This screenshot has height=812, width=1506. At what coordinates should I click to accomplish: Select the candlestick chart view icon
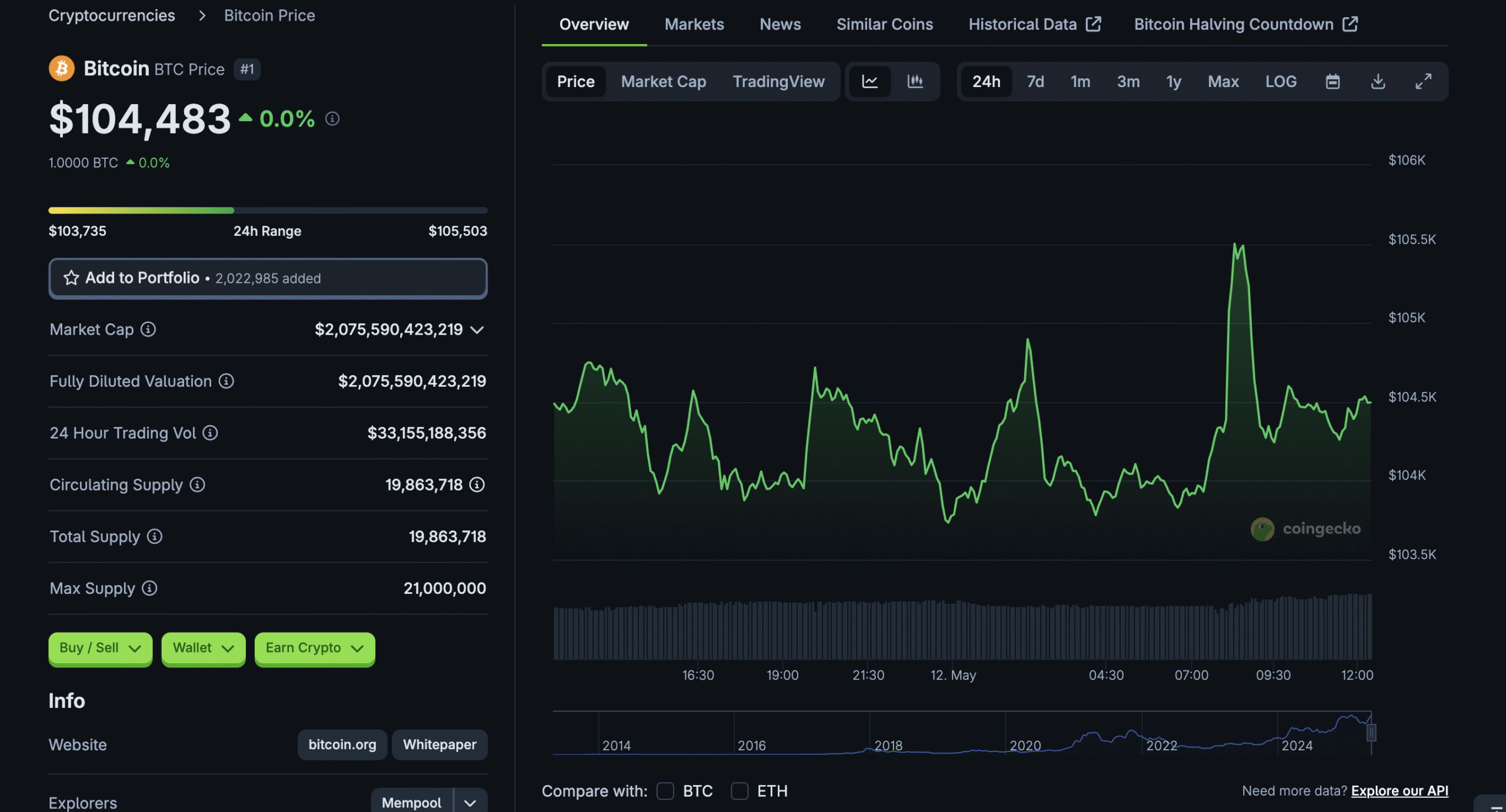(x=915, y=81)
